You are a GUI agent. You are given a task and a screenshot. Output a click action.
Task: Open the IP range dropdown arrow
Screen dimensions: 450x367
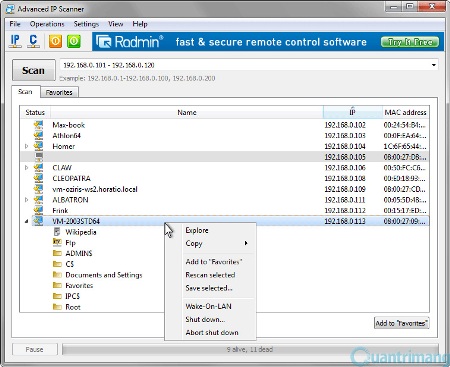(x=434, y=65)
